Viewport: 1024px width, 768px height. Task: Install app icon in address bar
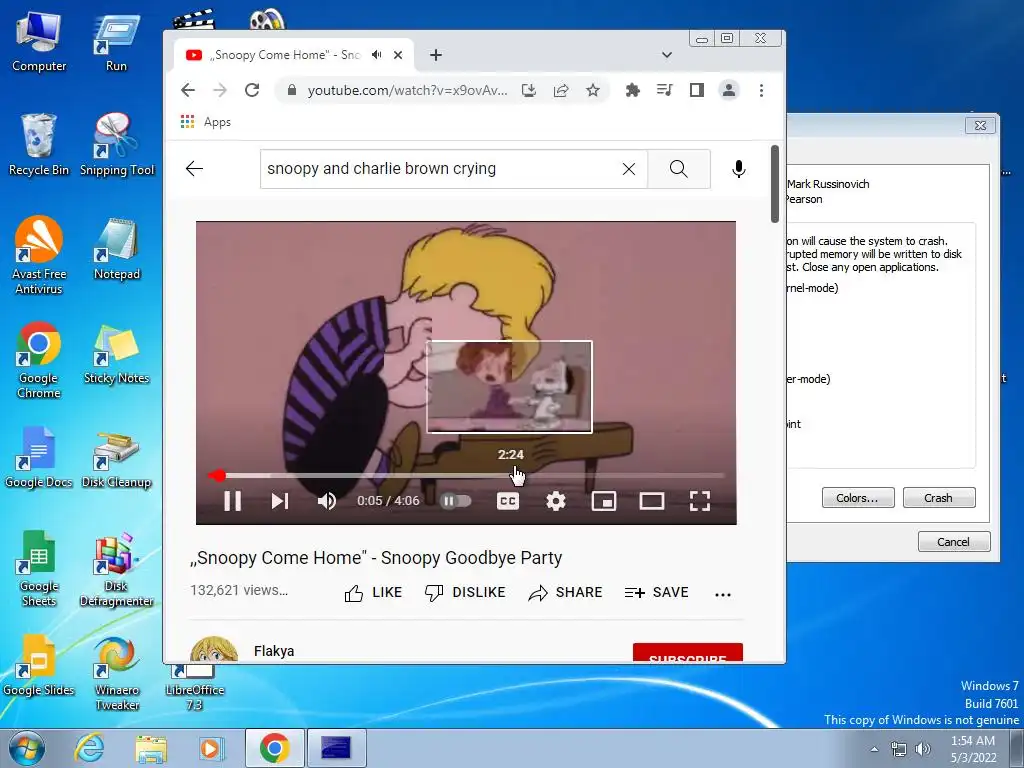pos(529,90)
